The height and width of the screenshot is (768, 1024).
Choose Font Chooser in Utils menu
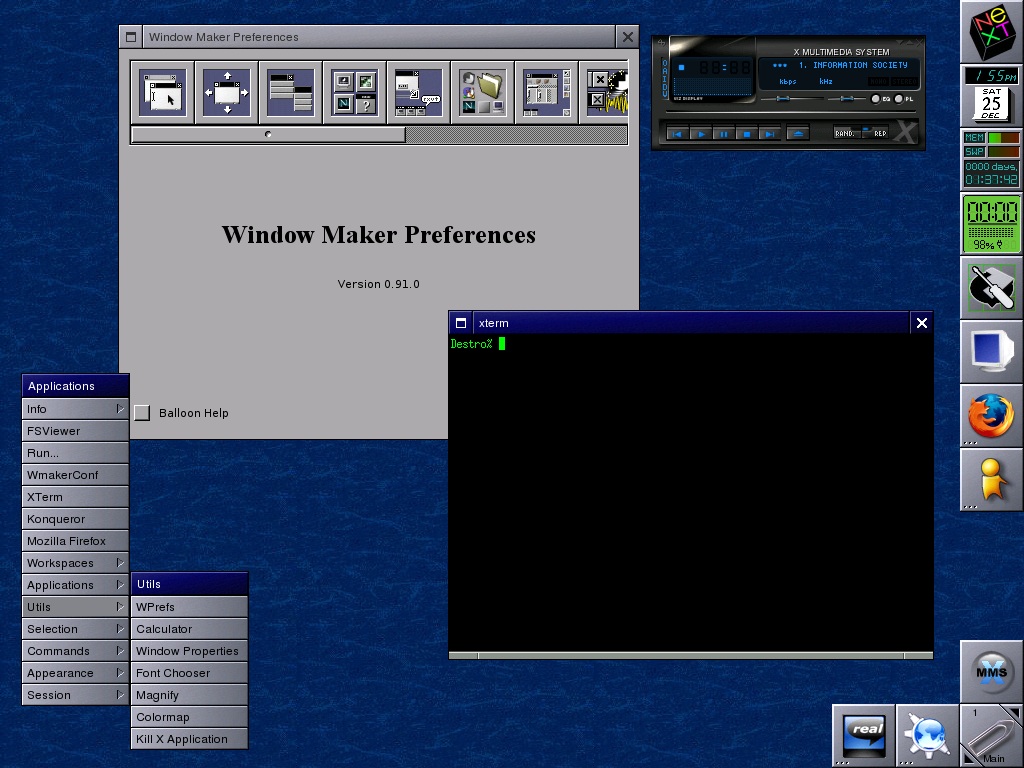tap(189, 673)
